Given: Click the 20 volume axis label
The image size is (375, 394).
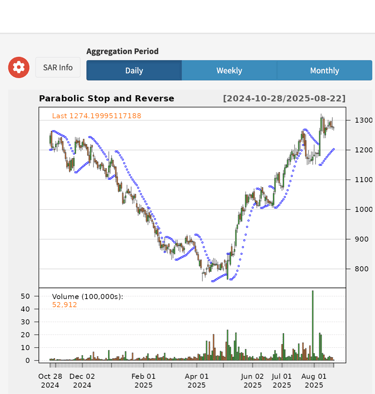Looking at the screenshot, I should point(25,335).
